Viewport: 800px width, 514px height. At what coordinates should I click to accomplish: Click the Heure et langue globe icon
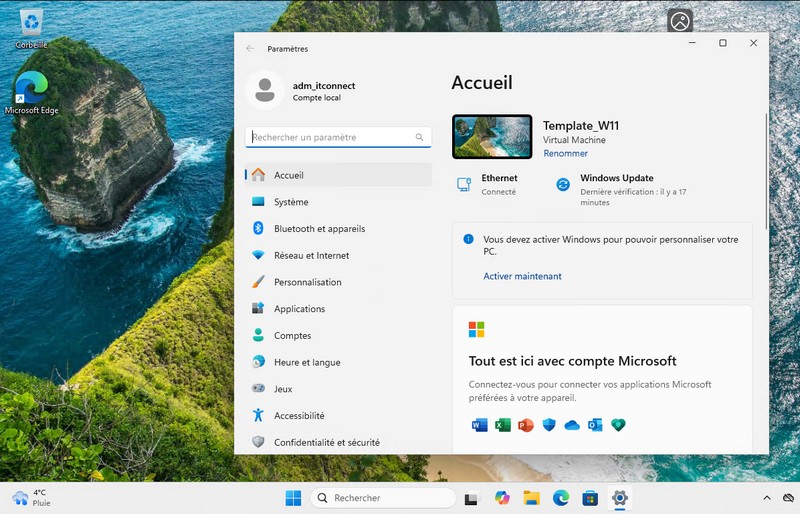tap(258, 363)
